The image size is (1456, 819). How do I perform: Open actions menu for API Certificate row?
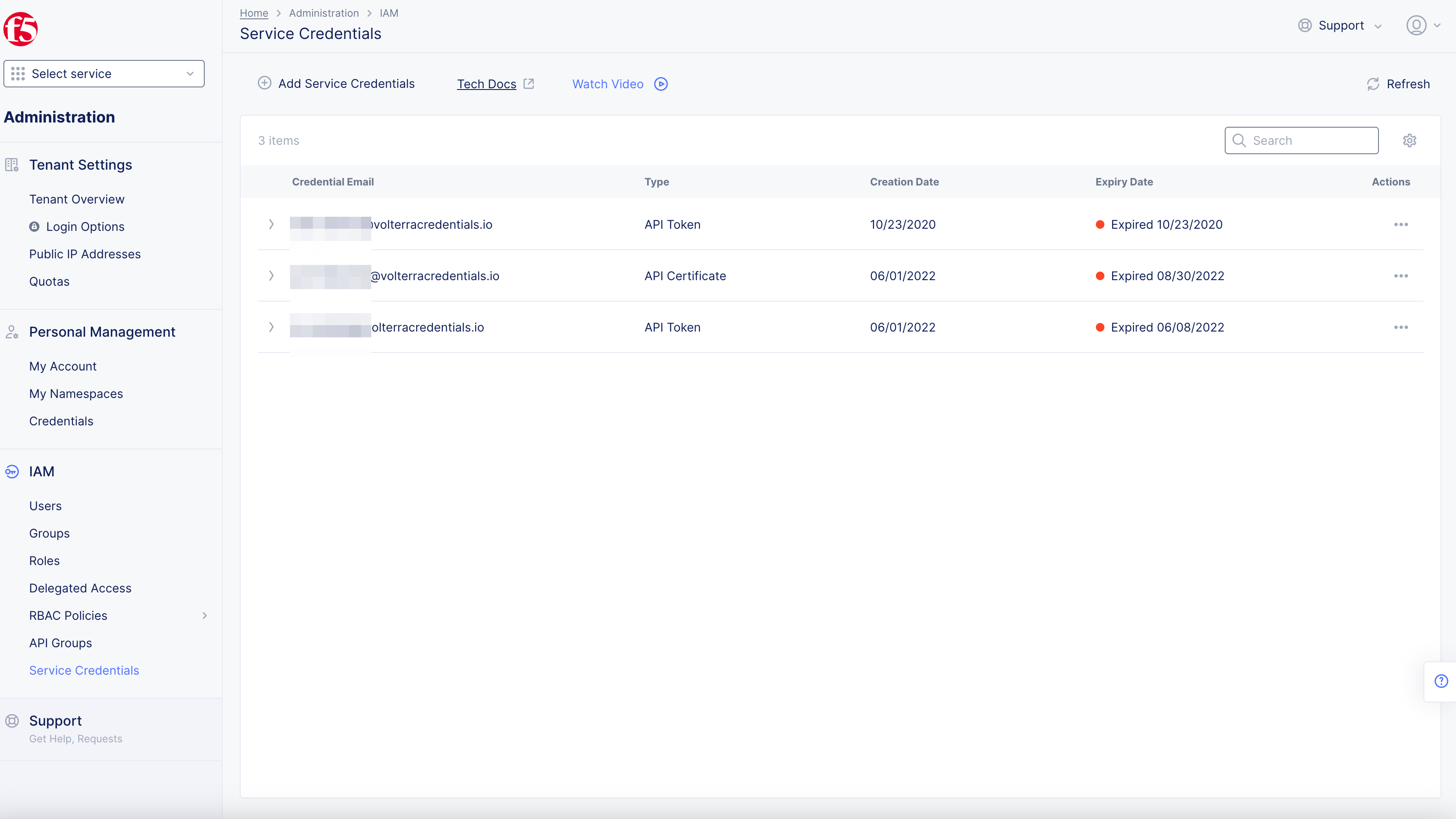tap(1401, 276)
